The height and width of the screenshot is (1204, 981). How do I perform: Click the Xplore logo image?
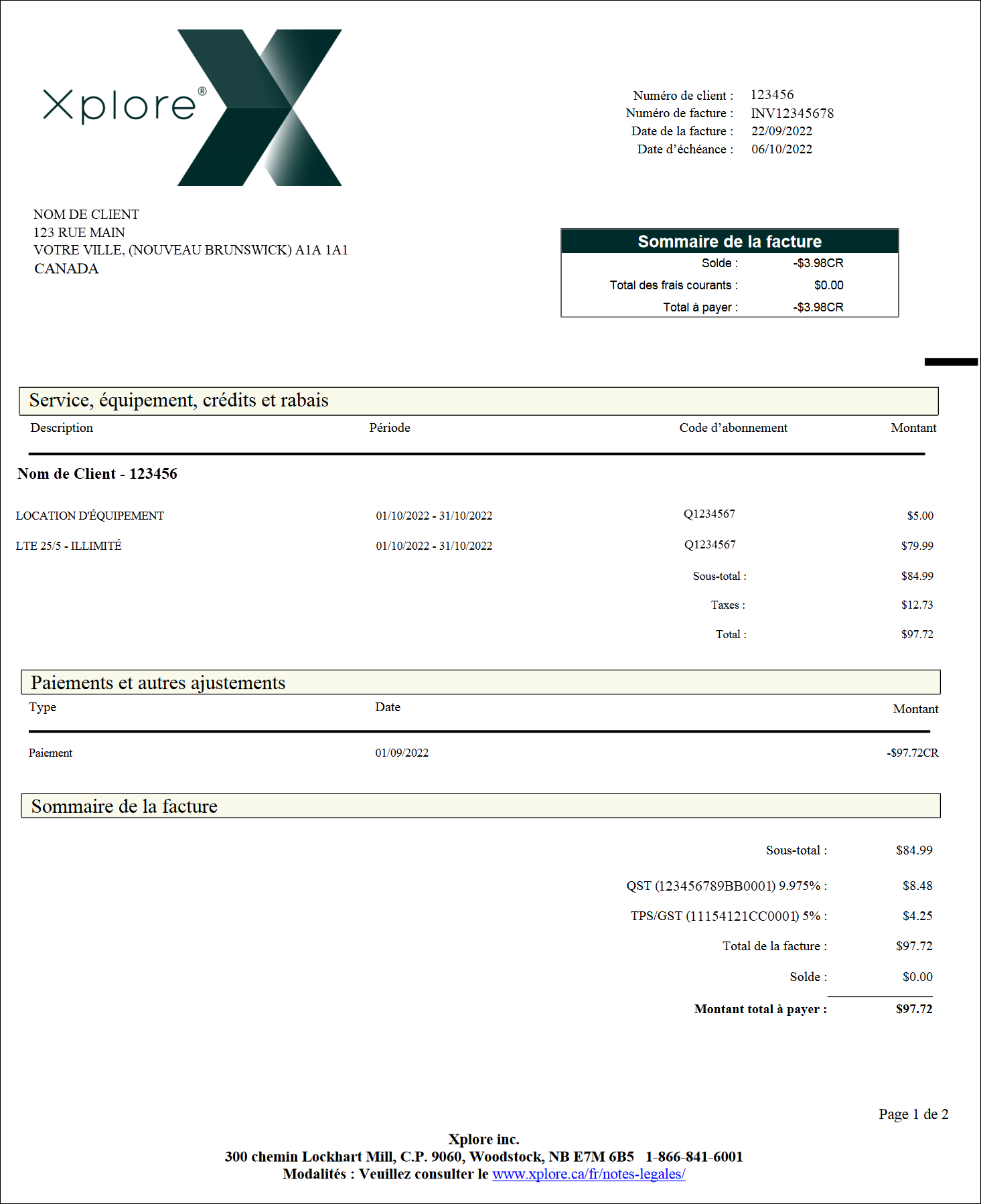(193, 107)
